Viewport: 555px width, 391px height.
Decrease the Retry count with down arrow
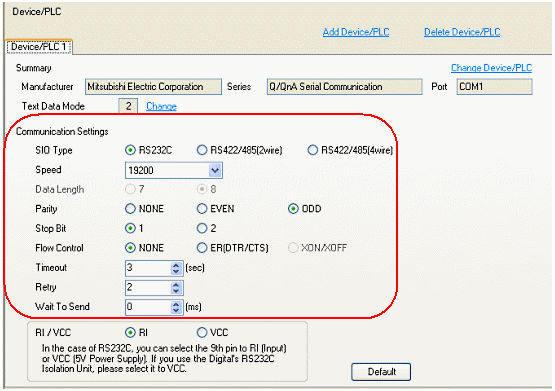point(176,291)
